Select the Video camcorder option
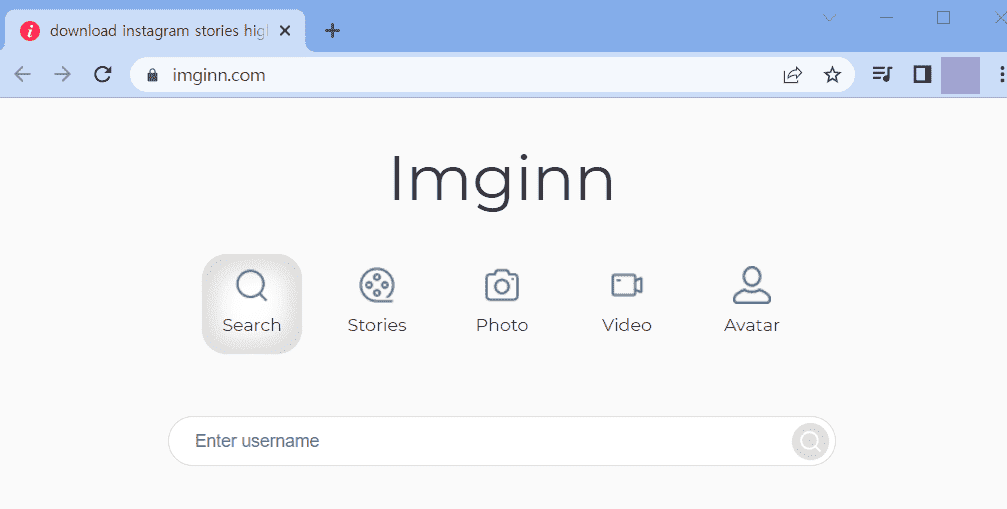 627,304
